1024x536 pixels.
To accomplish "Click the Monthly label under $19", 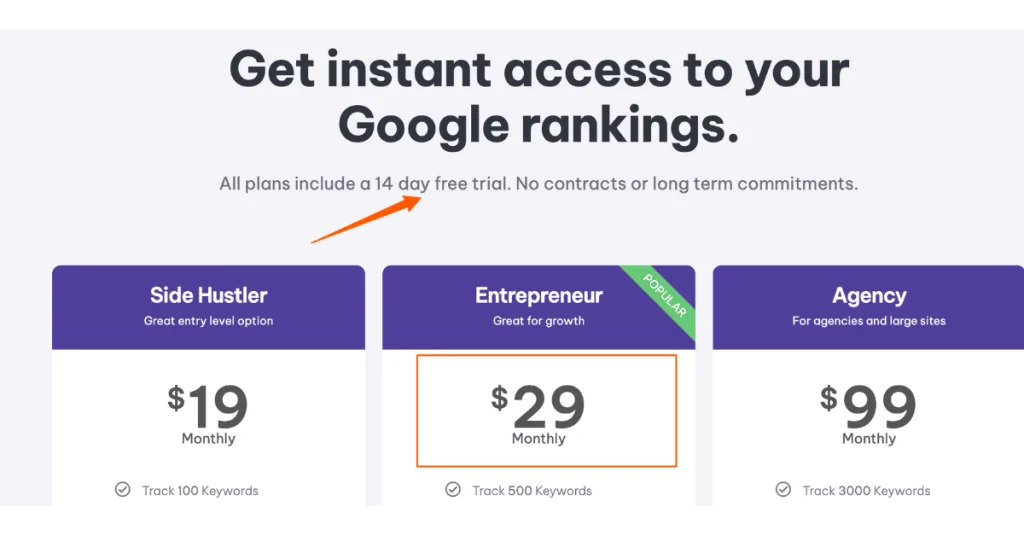I will (x=208, y=438).
